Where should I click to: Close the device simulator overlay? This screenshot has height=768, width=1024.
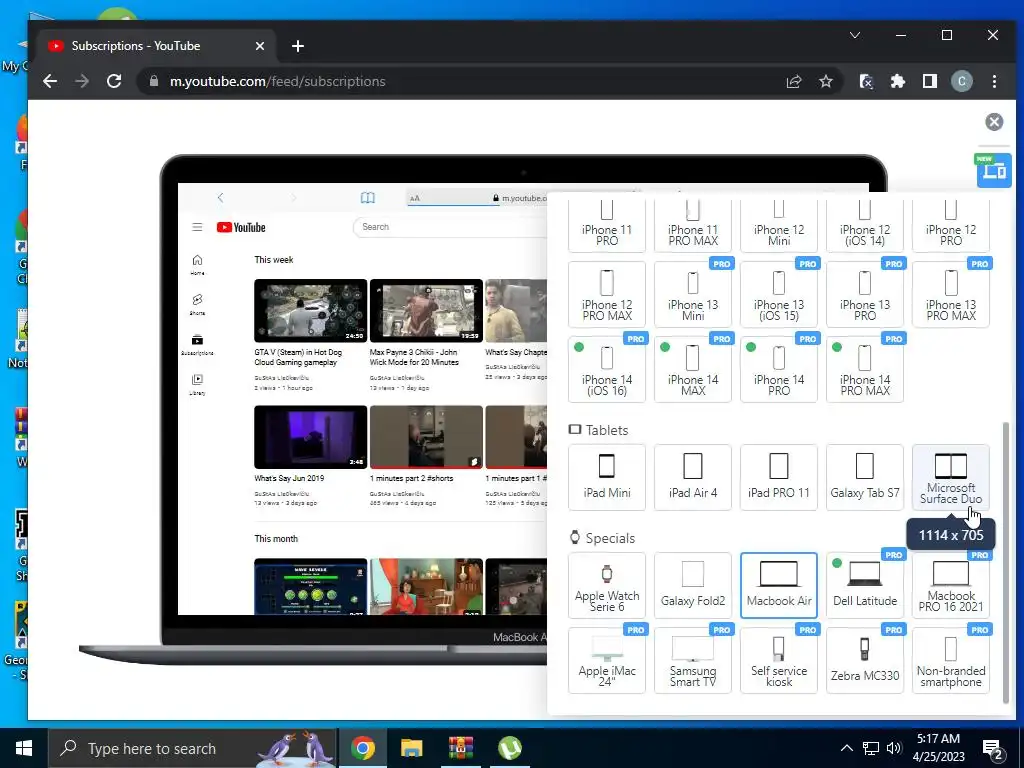994,121
